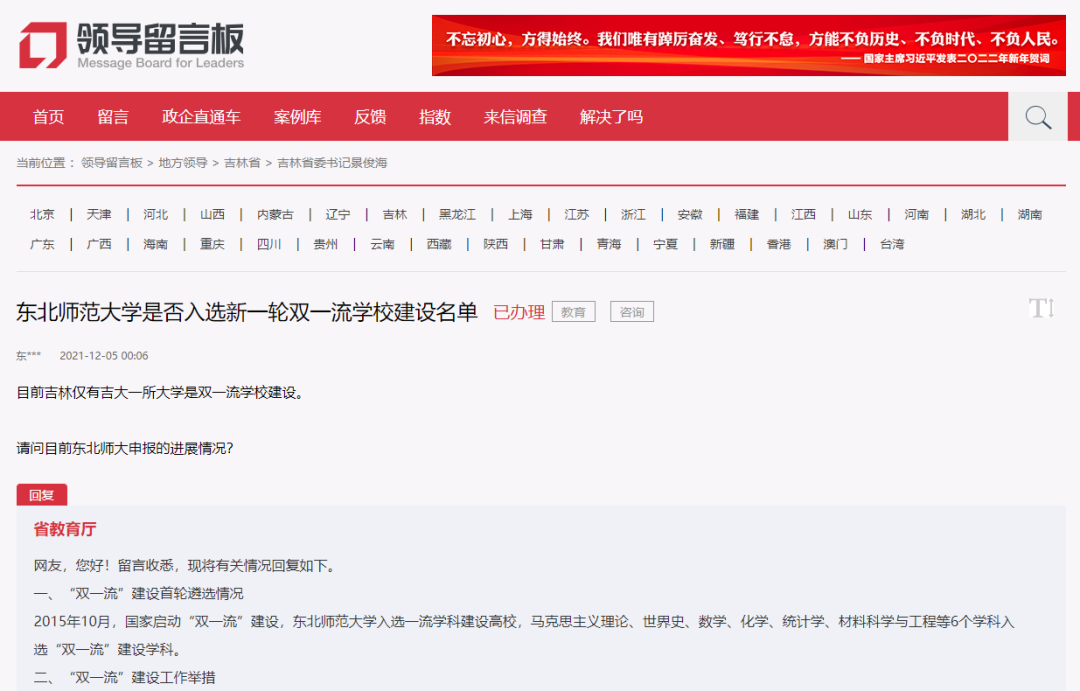Open the 来信调查 page

click(x=513, y=116)
